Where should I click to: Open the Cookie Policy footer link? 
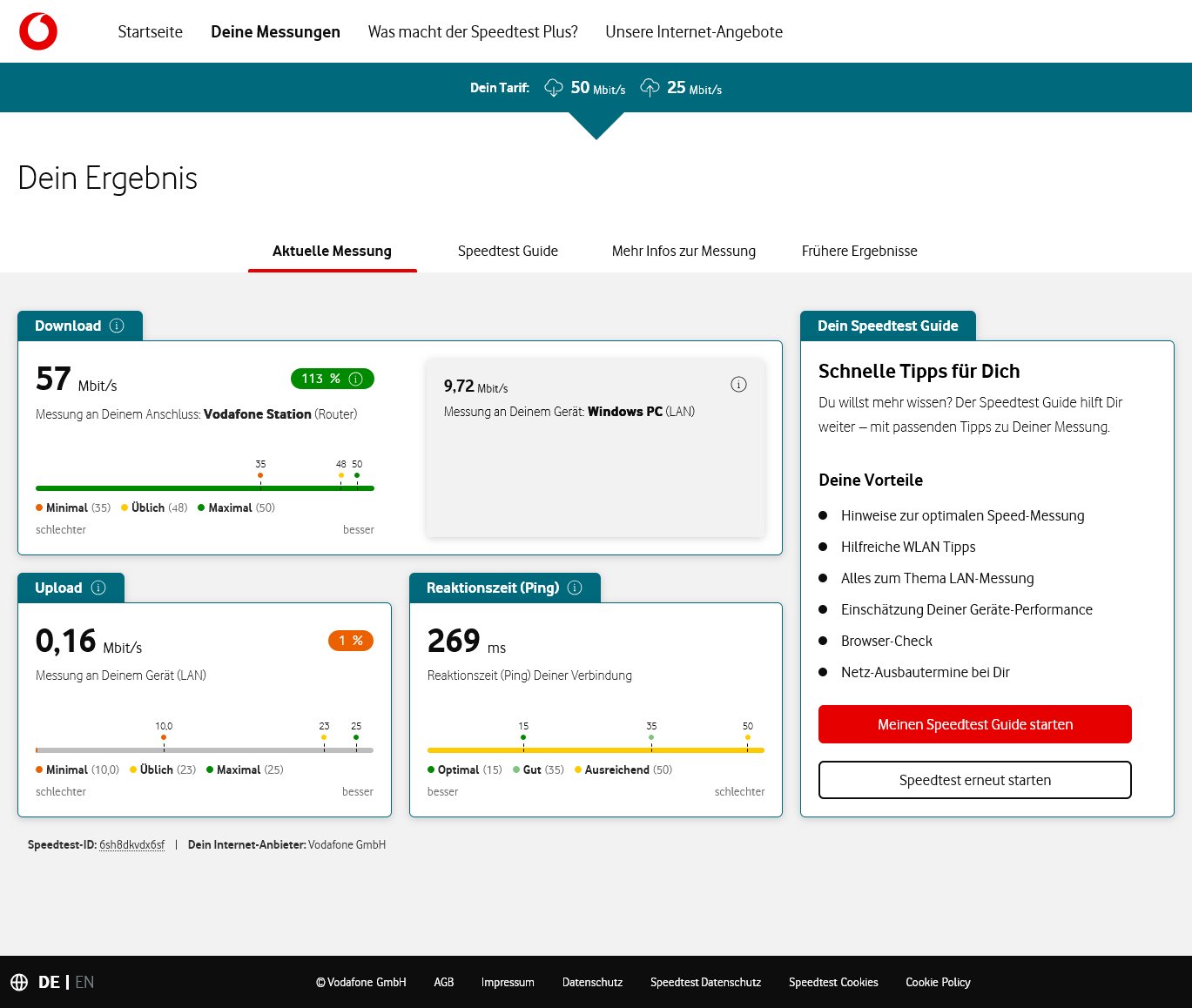point(938,982)
